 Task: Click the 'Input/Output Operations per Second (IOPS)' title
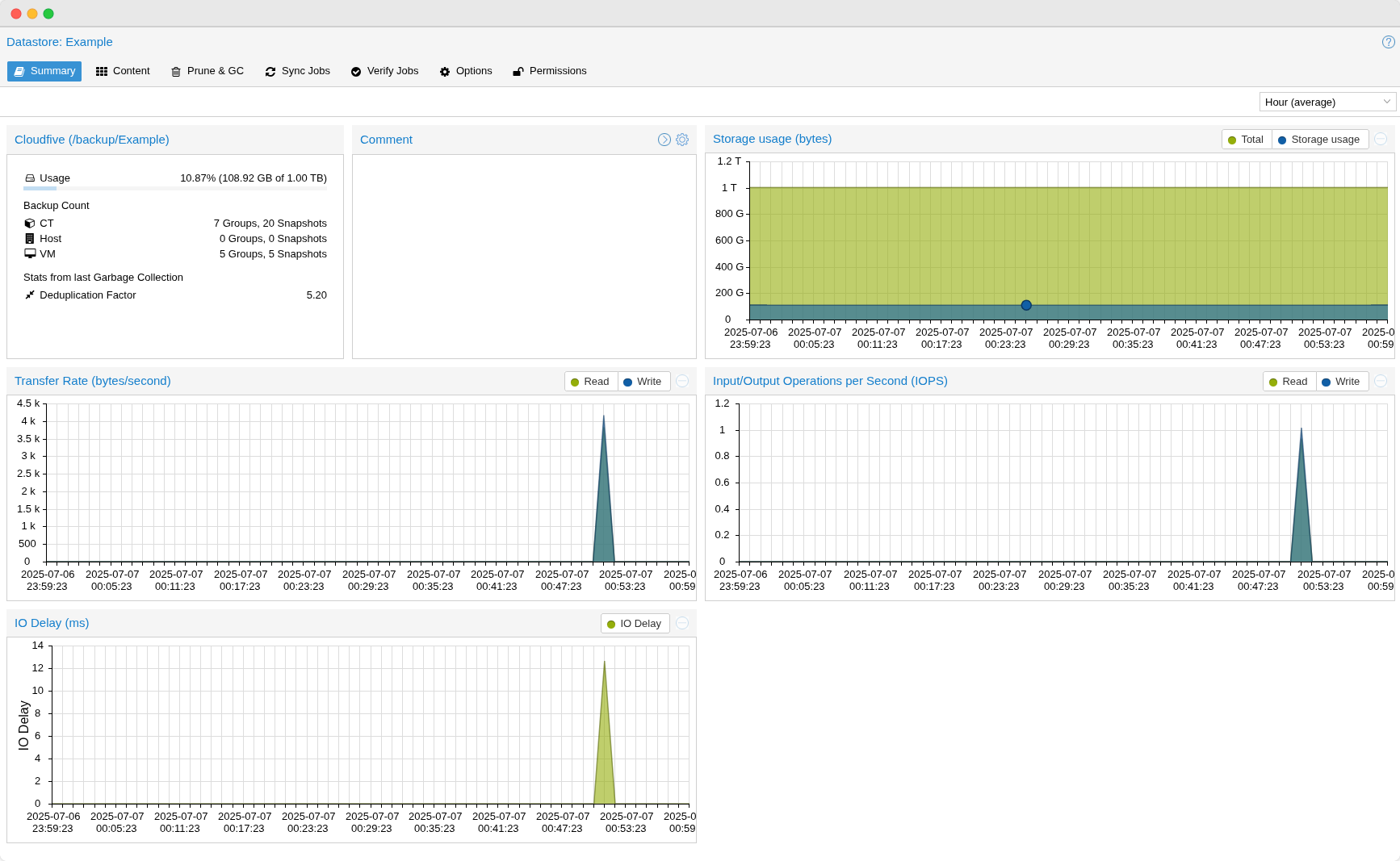(x=830, y=381)
